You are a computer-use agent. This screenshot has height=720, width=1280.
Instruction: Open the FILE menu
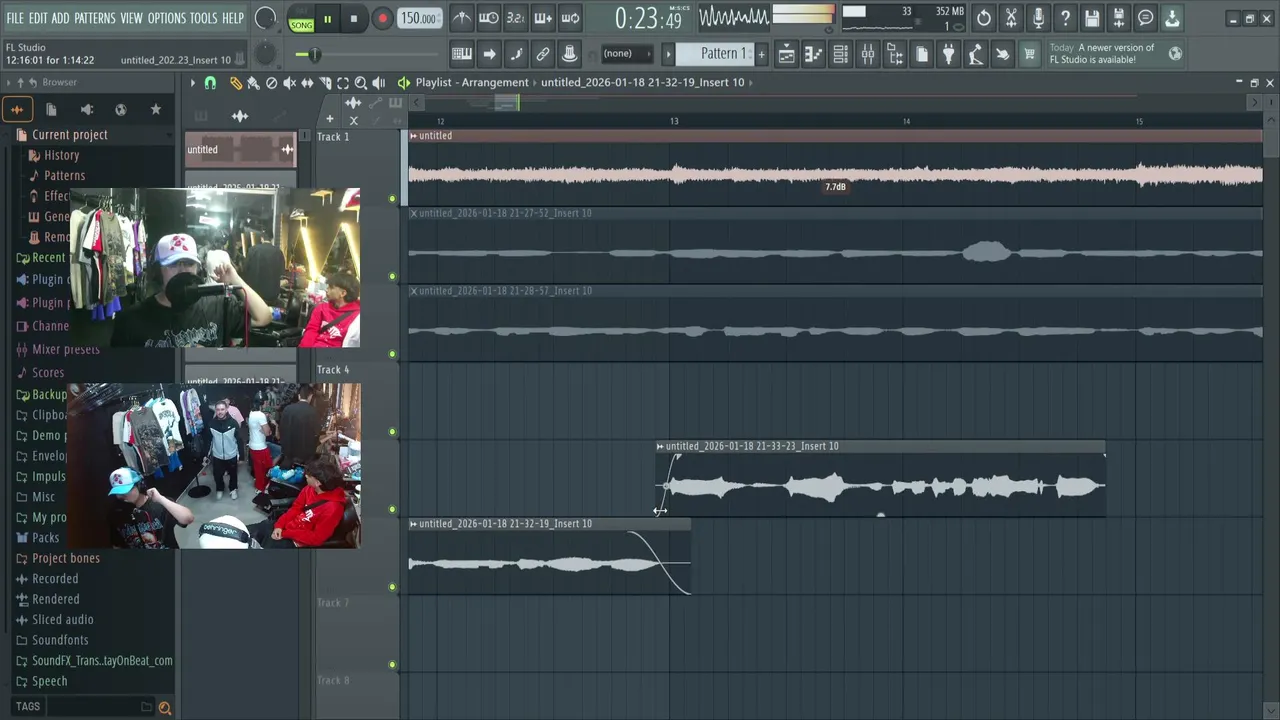[x=15, y=18]
